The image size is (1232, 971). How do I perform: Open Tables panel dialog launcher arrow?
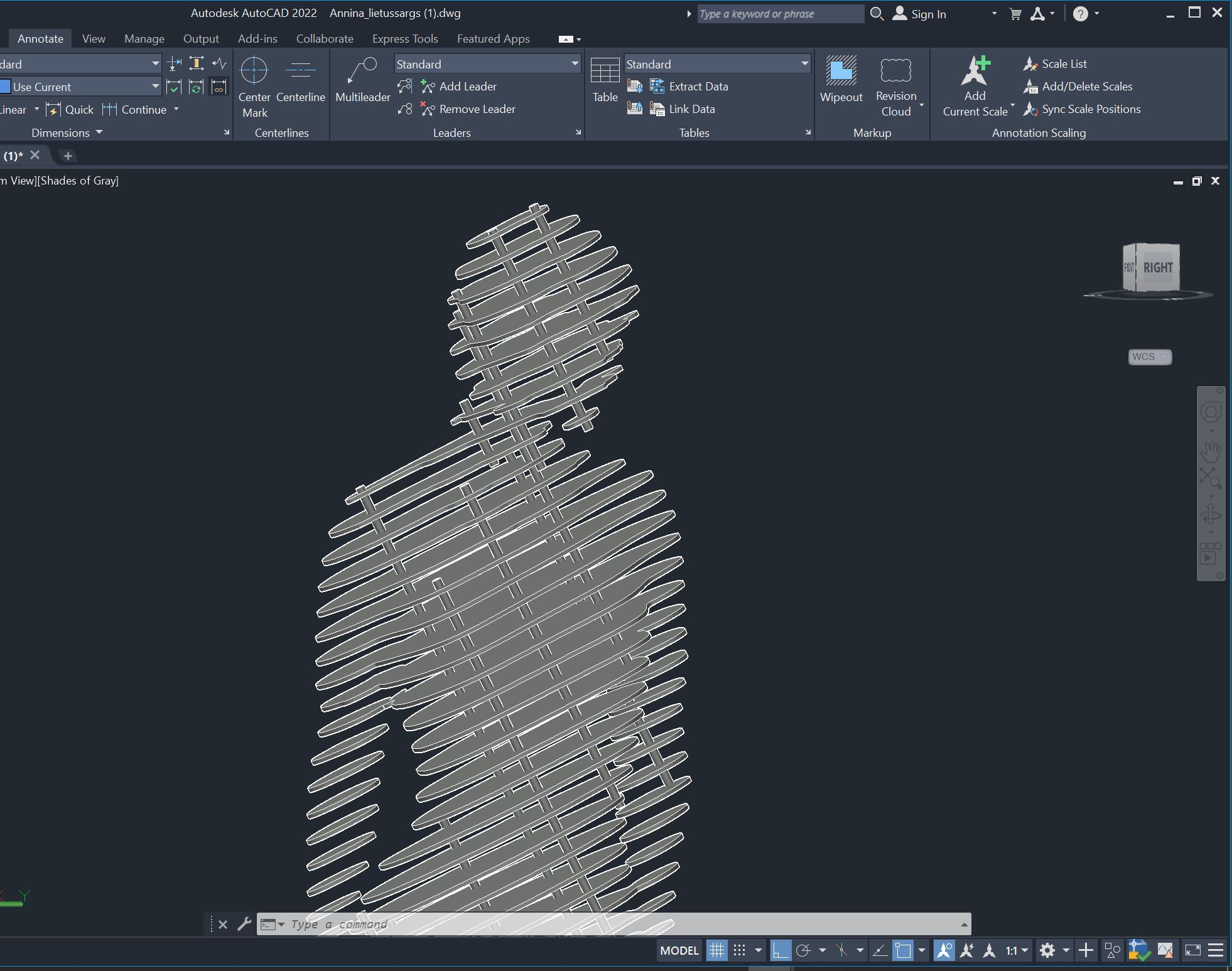click(808, 132)
